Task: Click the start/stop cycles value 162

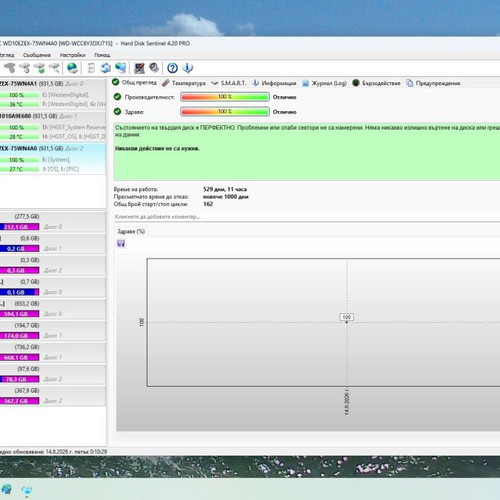Action: (208, 204)
